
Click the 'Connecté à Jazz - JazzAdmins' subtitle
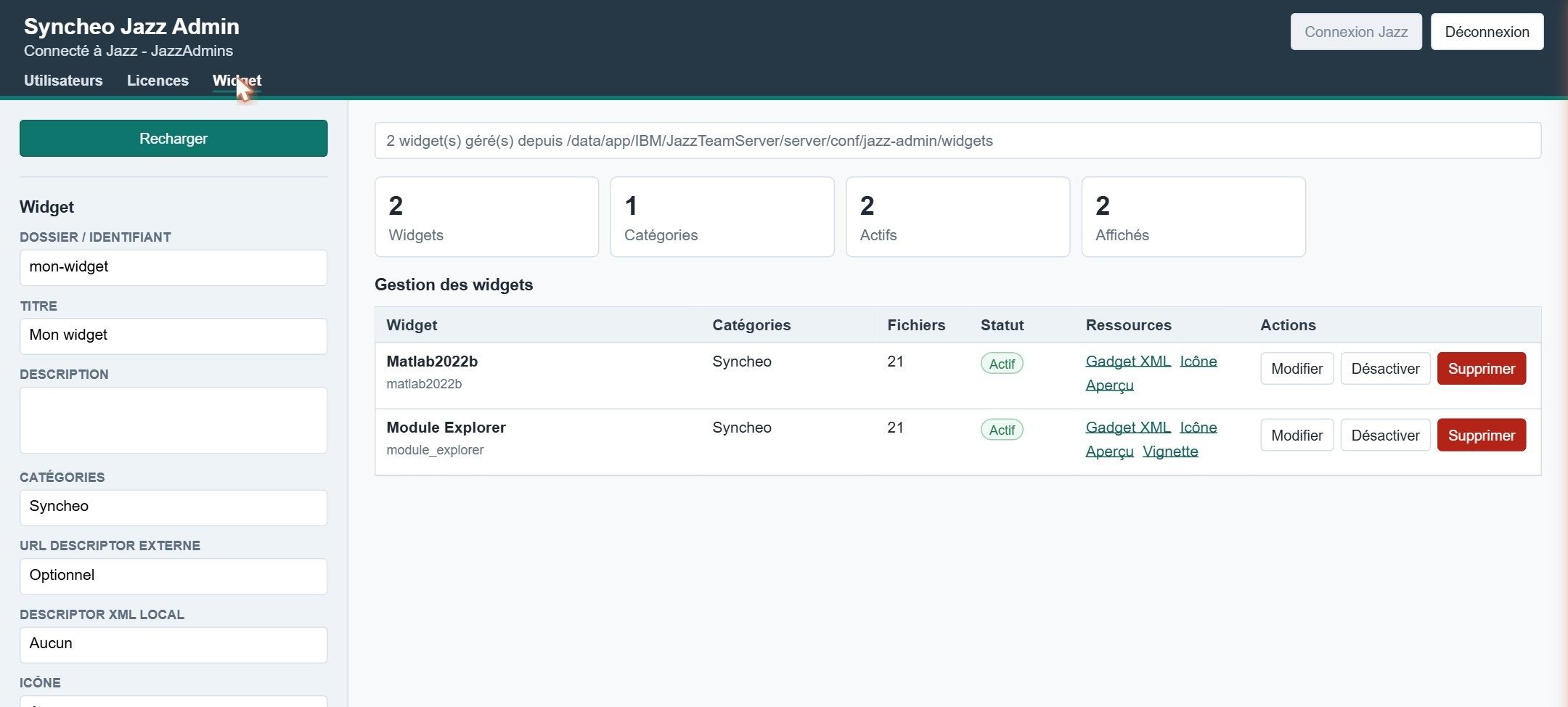click(x=128, y=51)
